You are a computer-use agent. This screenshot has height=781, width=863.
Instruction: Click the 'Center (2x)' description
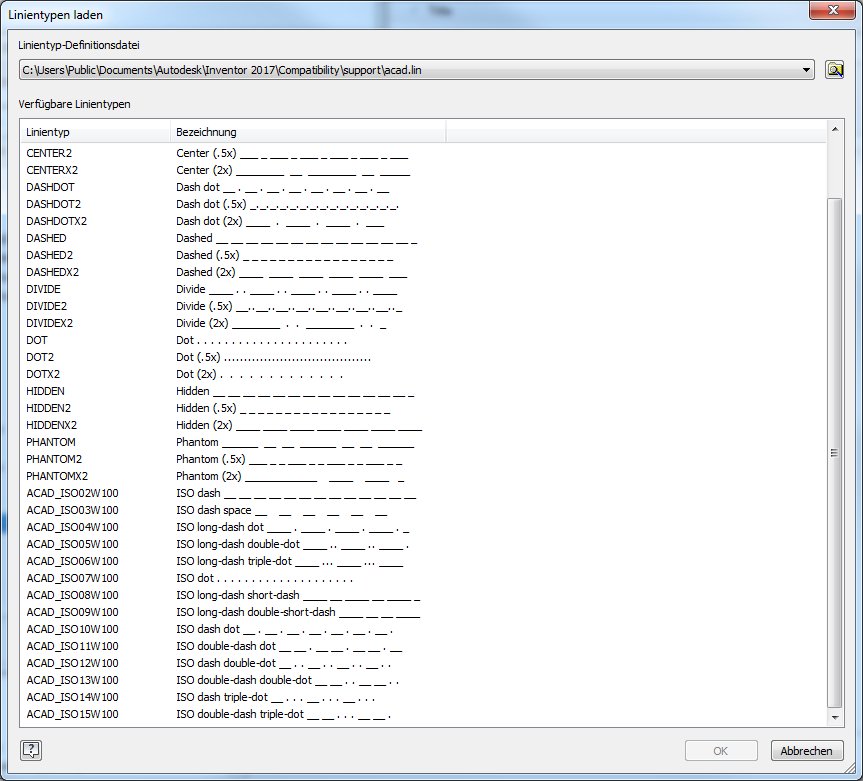tap(293, 170)
